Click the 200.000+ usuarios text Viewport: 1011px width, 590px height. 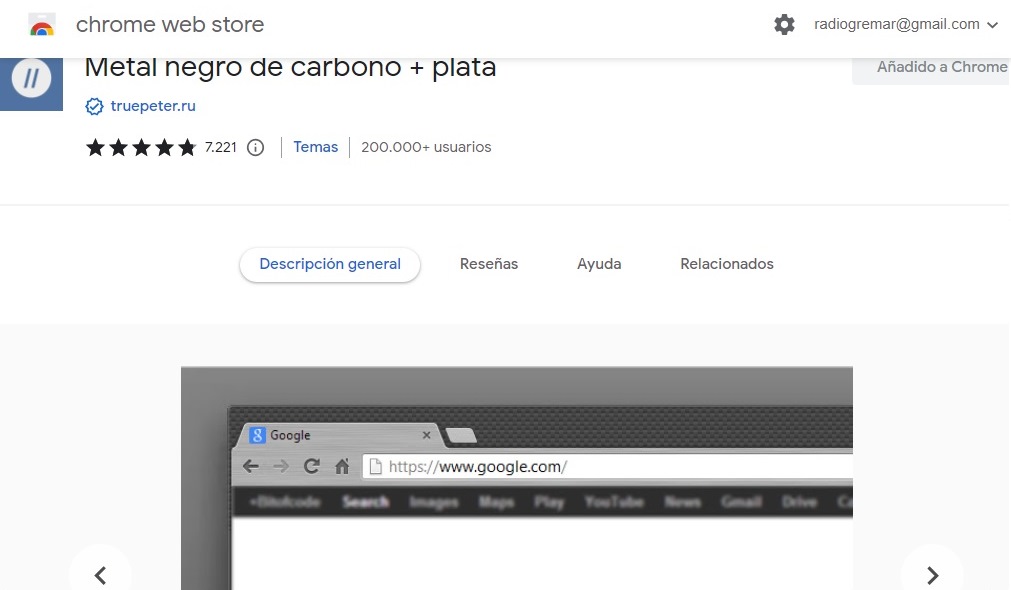coord(426,147)
